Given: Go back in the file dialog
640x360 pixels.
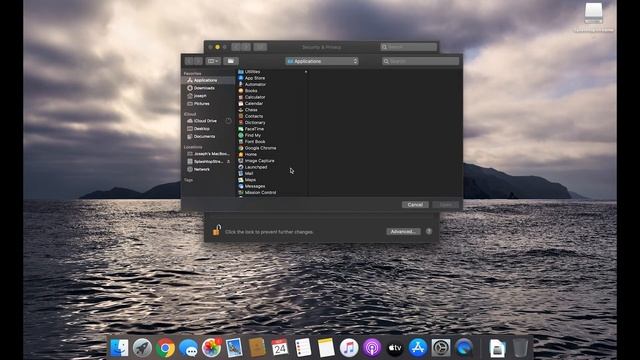Looking at the screenshot, I should (189, 61).
